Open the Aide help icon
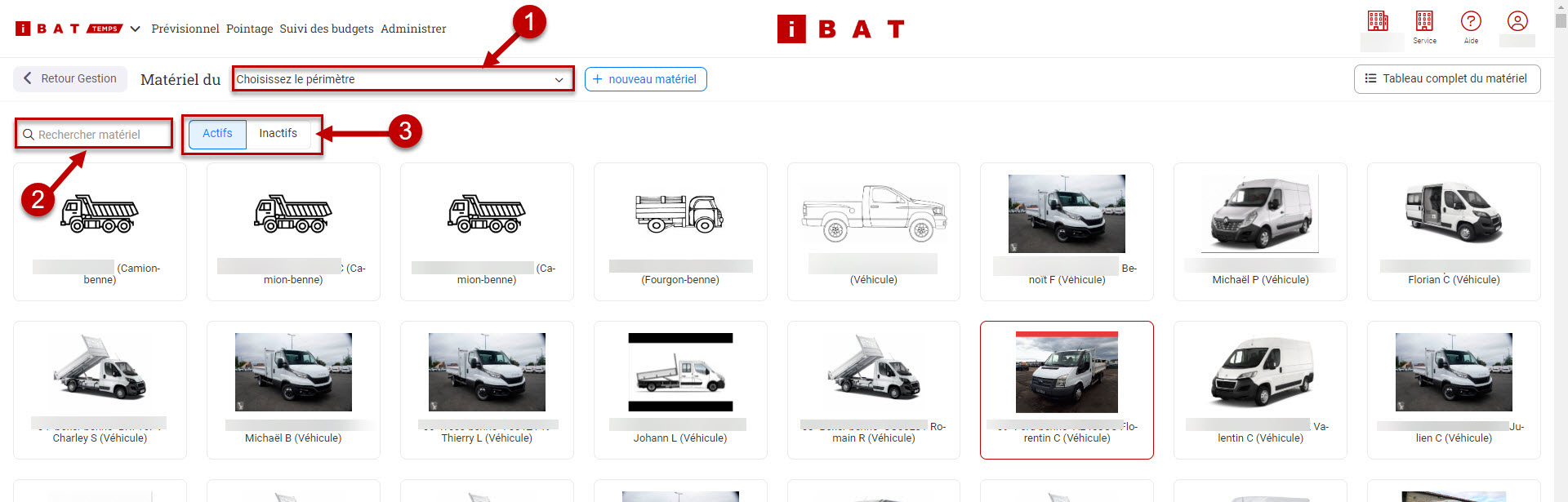The width and height of the screenshot is (1568, 502). coord(1470,22)
